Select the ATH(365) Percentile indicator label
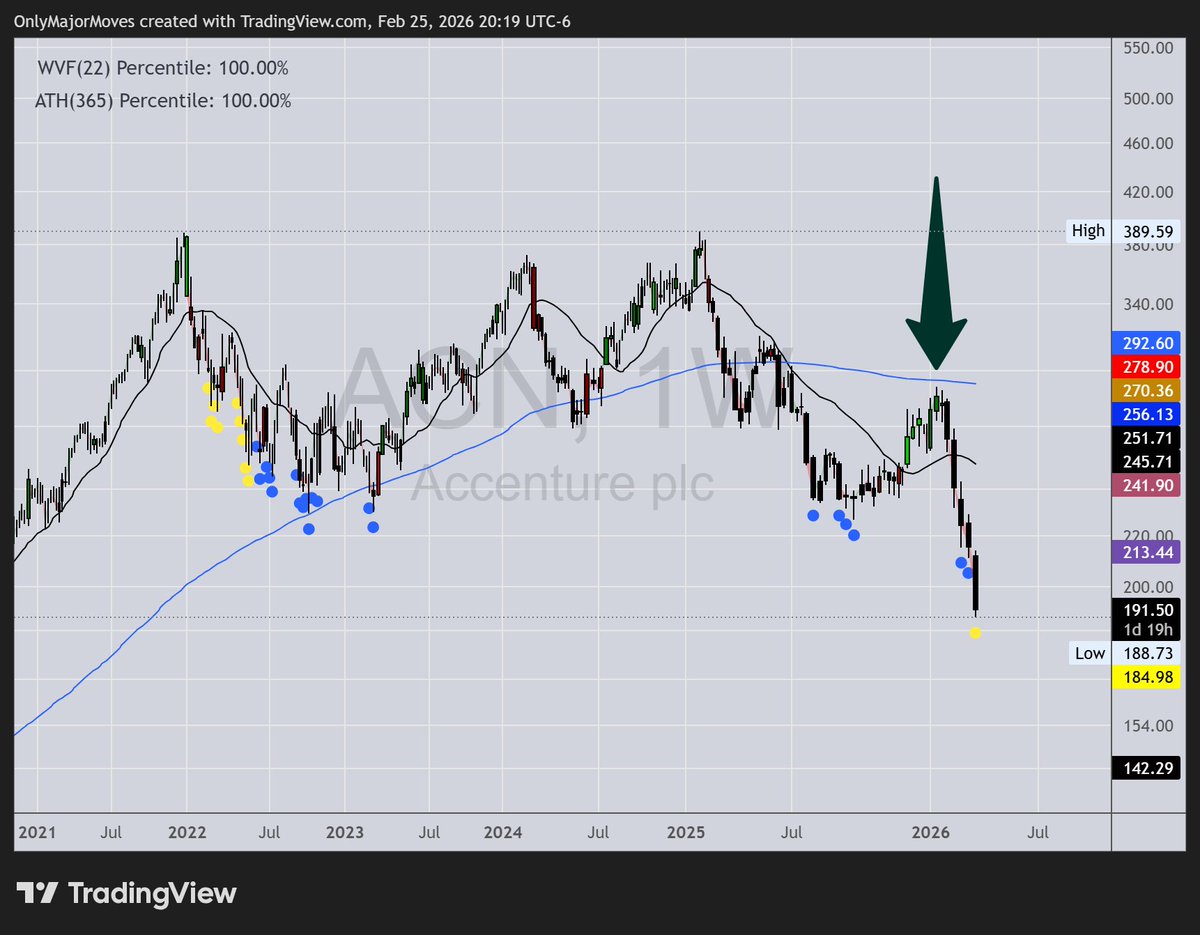The image size is (1200, 935). (164, 101)
